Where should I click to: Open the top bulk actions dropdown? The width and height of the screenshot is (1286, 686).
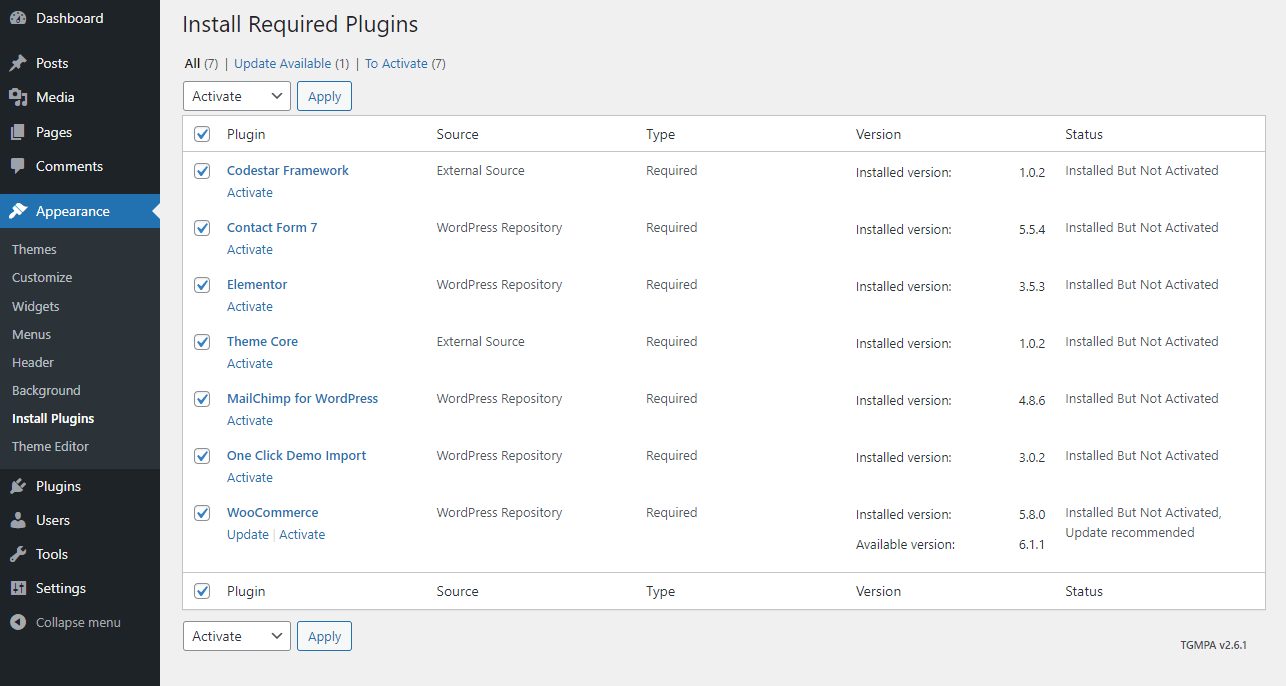coord(237,96)
